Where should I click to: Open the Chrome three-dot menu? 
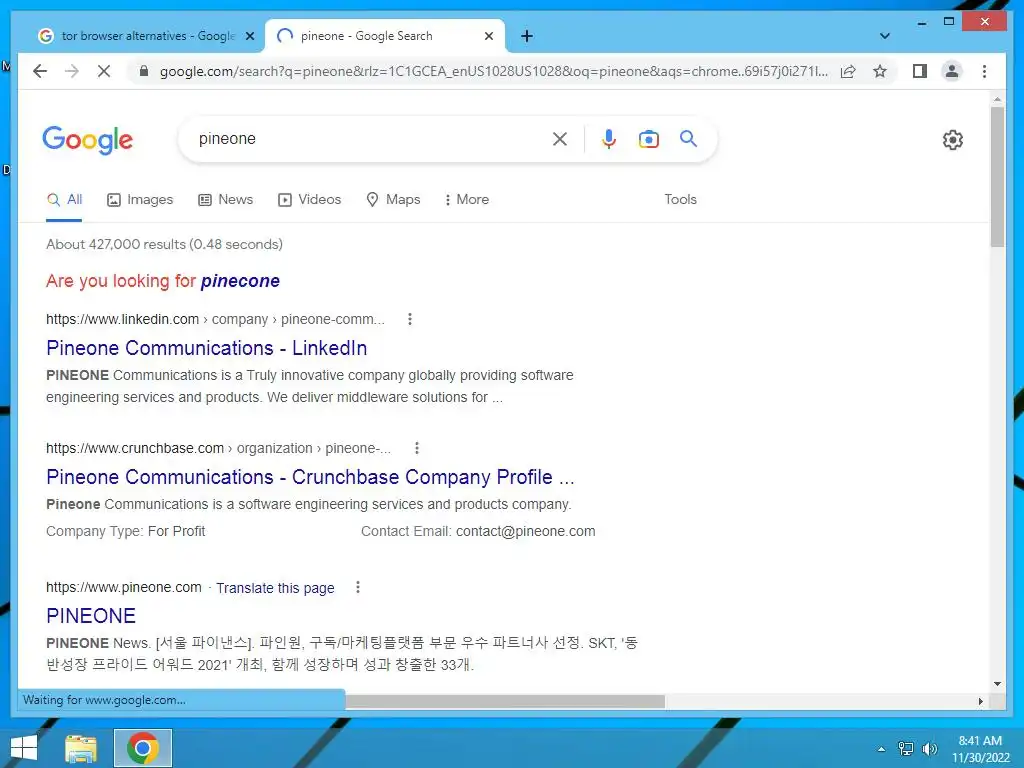click(x=984, y=71)
